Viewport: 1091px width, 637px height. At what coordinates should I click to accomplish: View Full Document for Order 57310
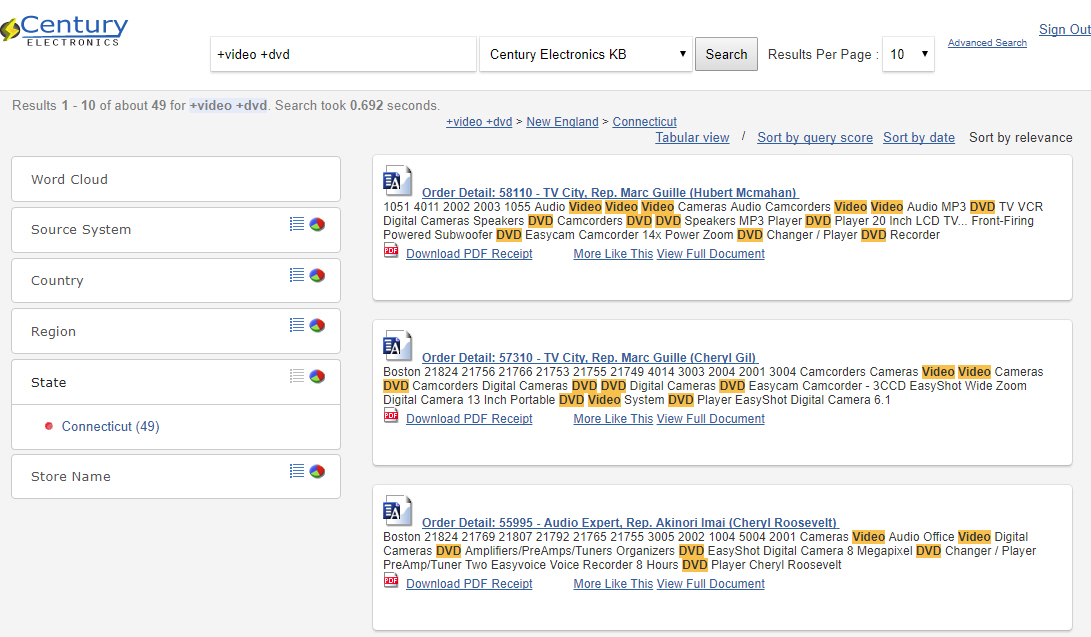pyautogui.click(x=710, y=419)
